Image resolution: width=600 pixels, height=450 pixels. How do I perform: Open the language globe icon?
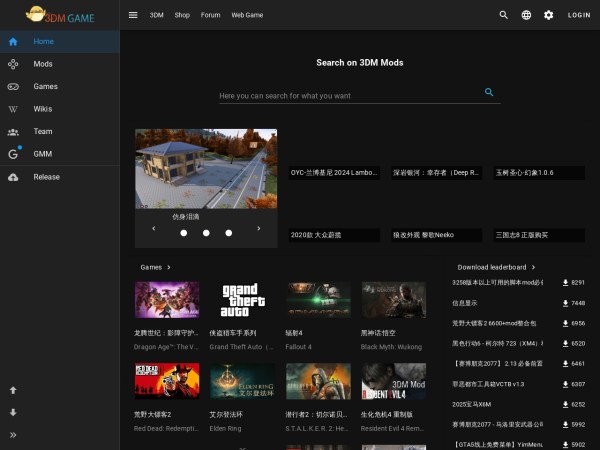[526, 15]
